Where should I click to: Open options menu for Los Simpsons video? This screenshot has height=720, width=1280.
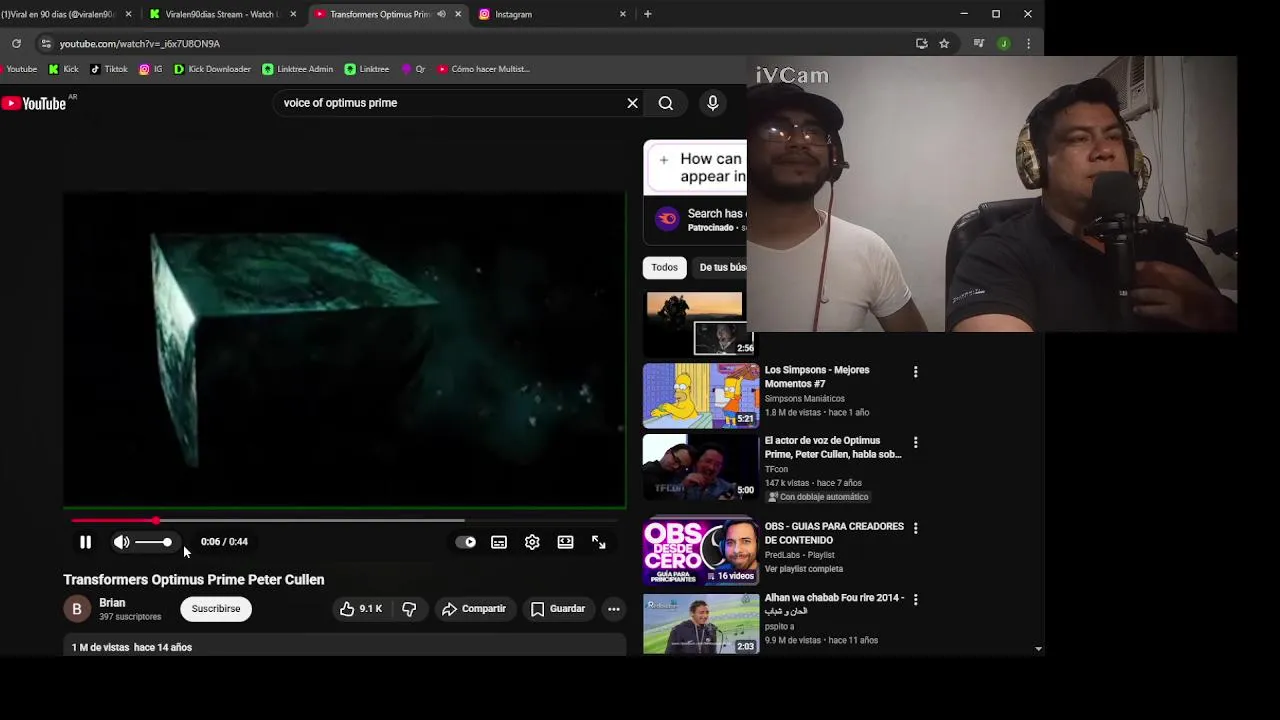pyautogui.click(x=915, y=372)
